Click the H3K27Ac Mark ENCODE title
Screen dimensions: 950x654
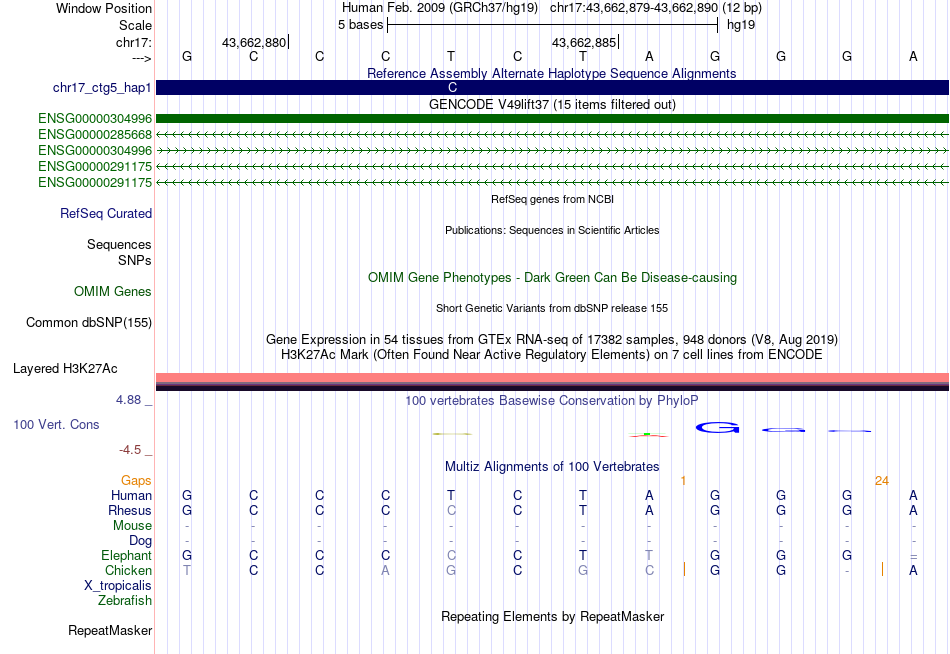[552, 355]
